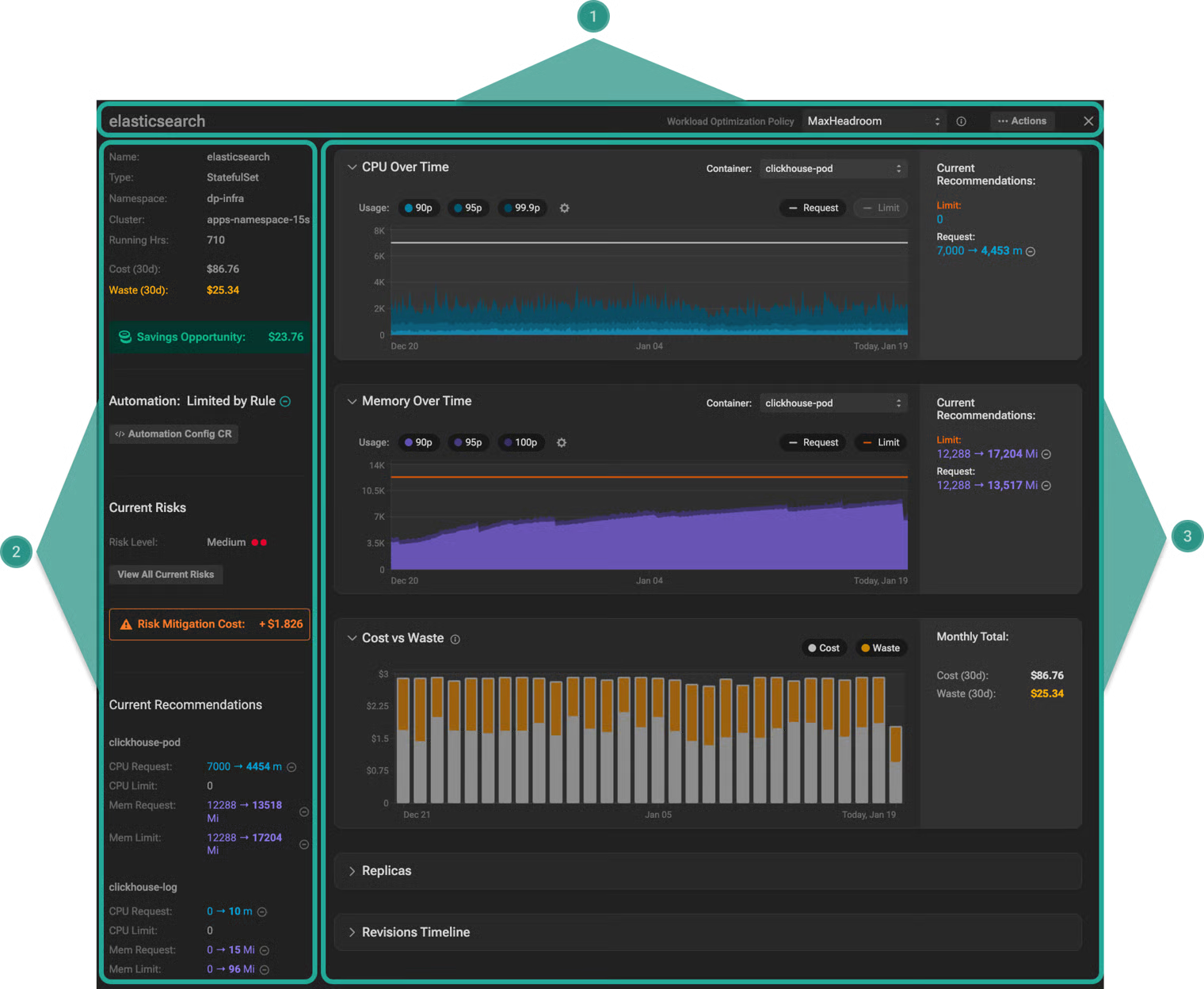This screenshot has width=1204, height=989.
Task: Expand the Revisions Timeline section
Action: 352,932
